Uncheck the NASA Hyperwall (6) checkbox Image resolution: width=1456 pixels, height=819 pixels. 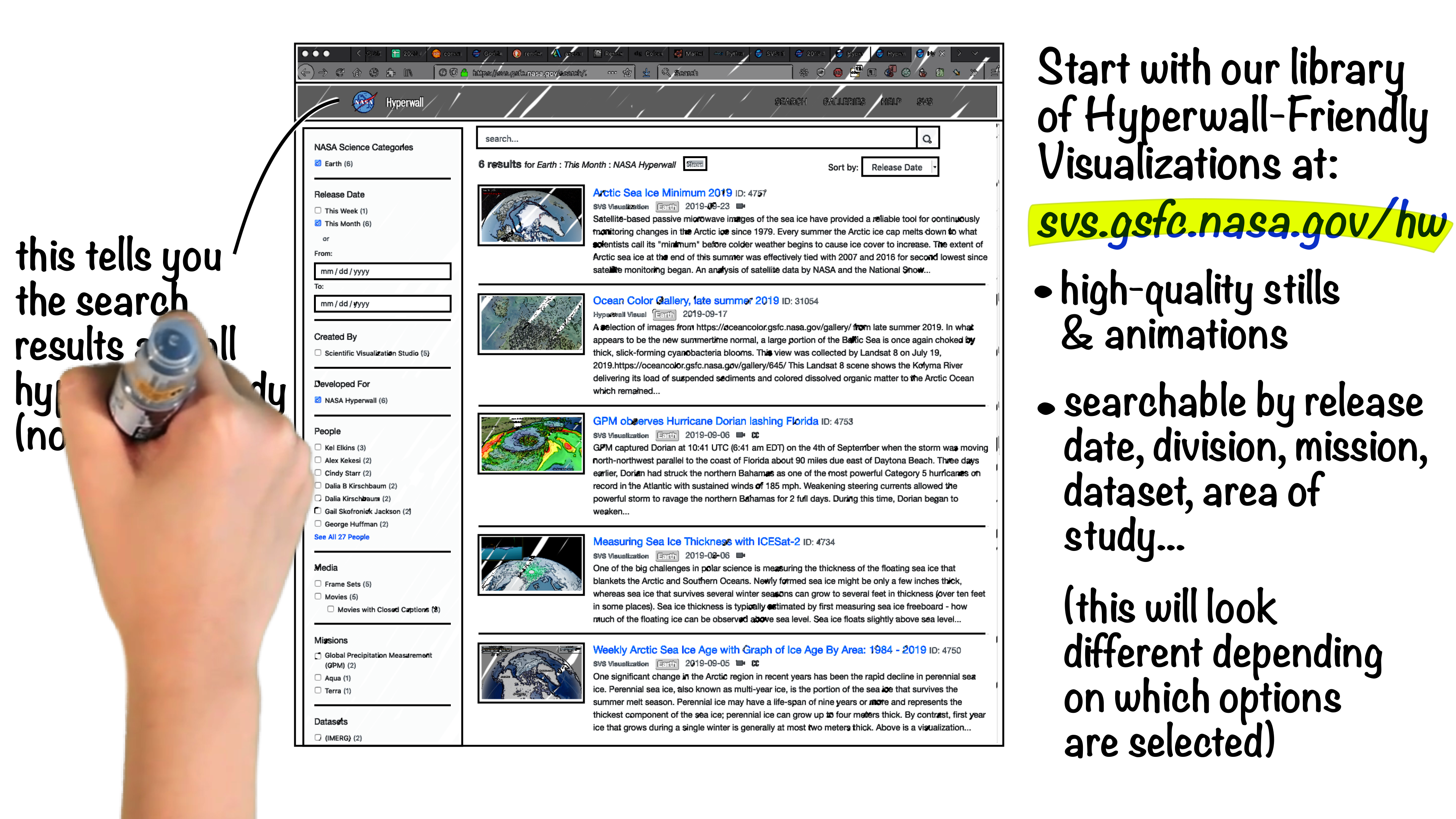tap(318, 400)
